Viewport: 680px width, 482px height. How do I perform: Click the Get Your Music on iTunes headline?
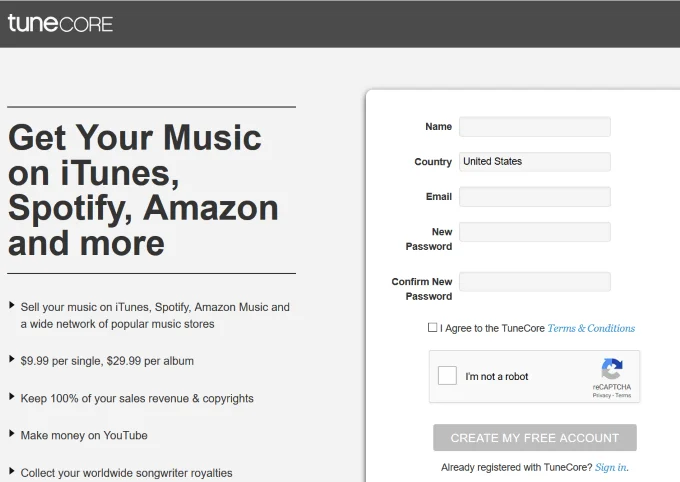tap(143, 190)
